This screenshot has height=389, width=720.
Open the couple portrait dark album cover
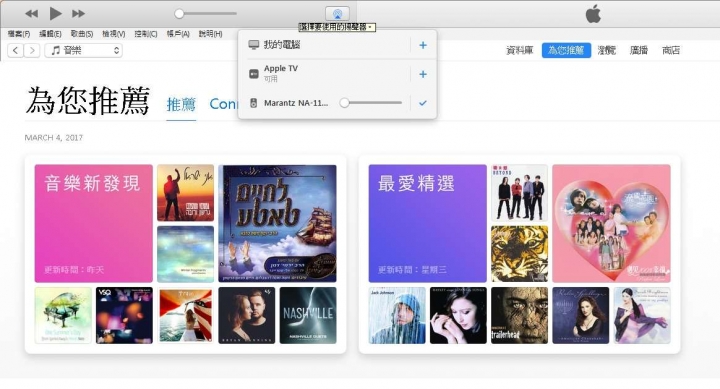click(x=247, y=316)
